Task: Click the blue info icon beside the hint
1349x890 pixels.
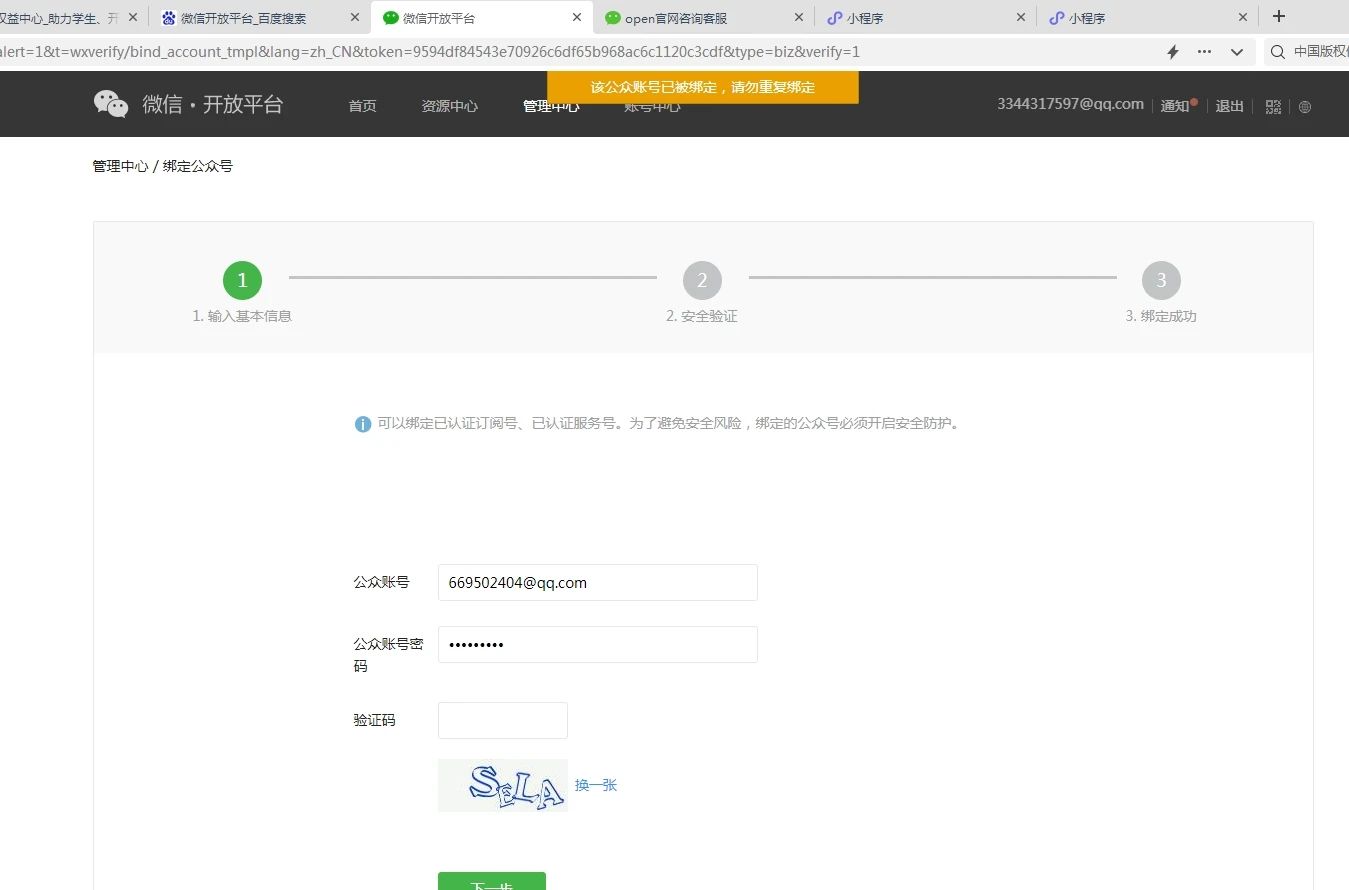Action: pyautogui.click(x=363, y=424)
